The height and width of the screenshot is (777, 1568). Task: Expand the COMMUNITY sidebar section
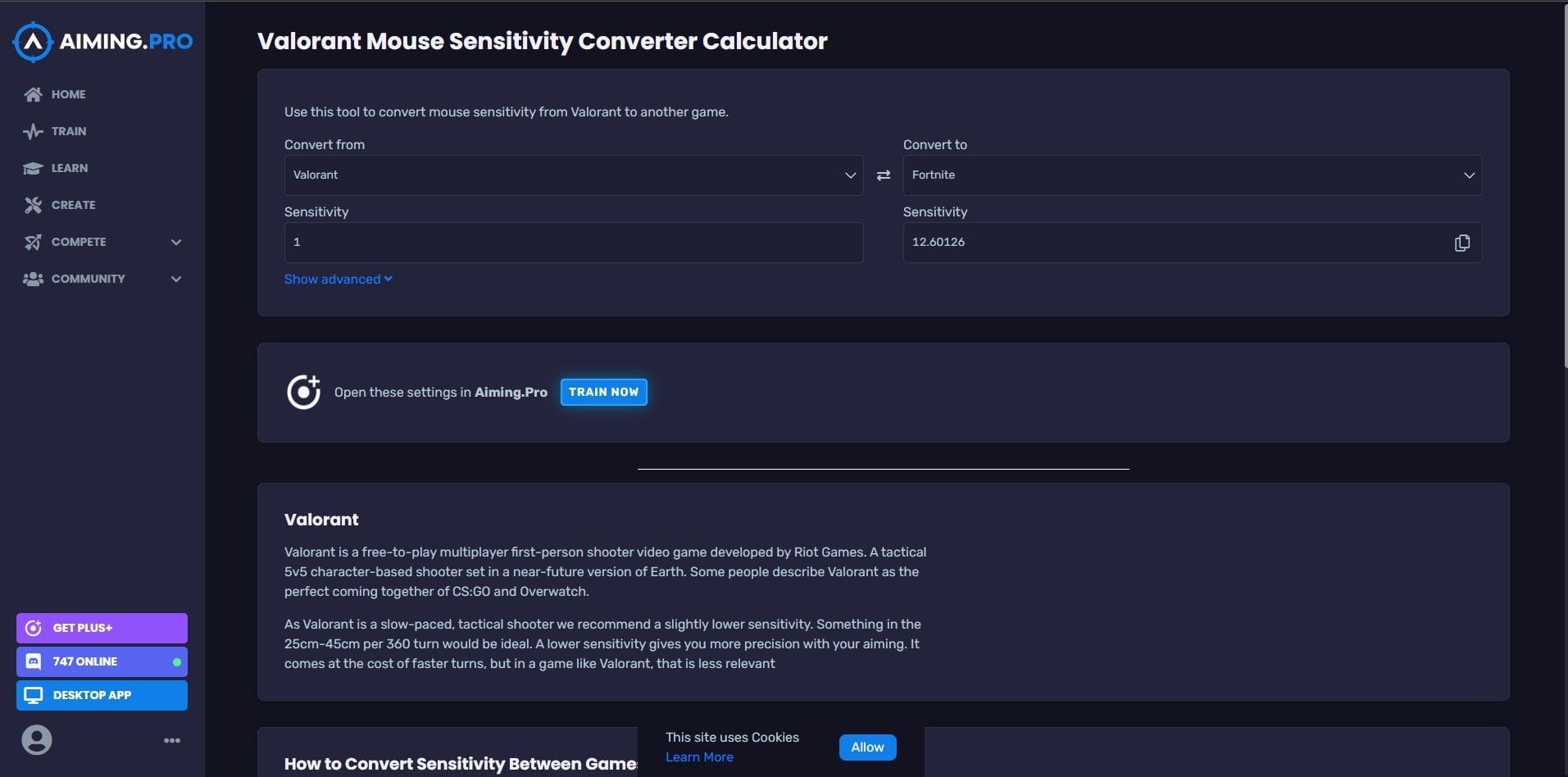176,279
